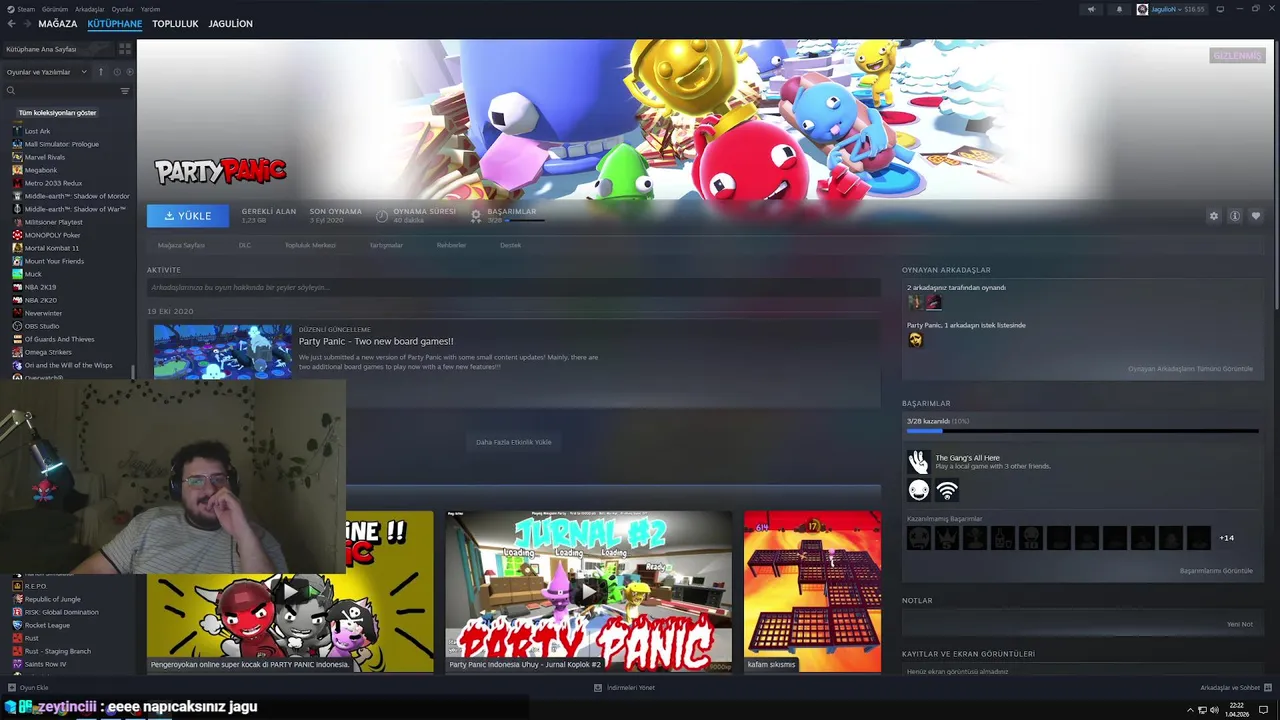
Task: Open the Arkadaşlar menu
Action: (89, 9)
